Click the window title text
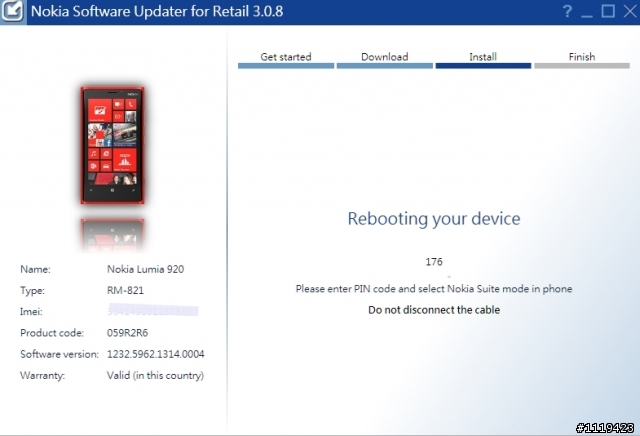Screen dimensions: 640x436 (x=157, y=11)
